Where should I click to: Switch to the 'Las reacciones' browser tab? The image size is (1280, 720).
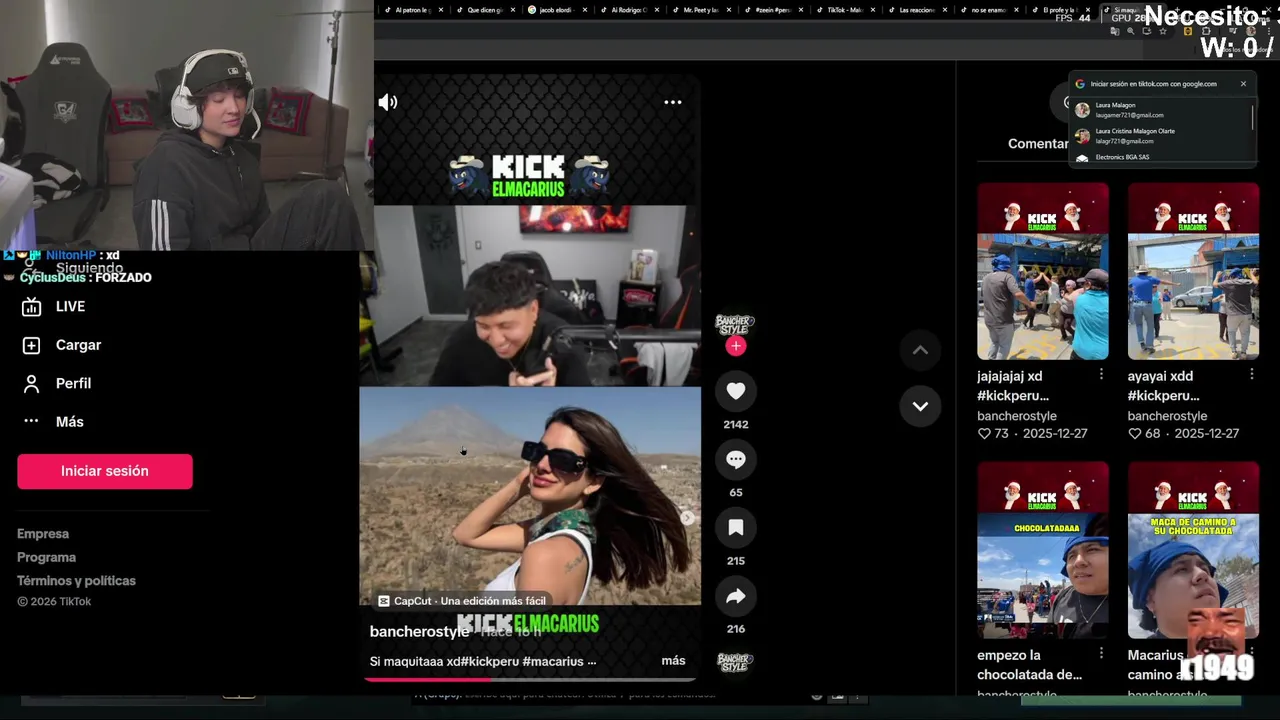(916, 10)
